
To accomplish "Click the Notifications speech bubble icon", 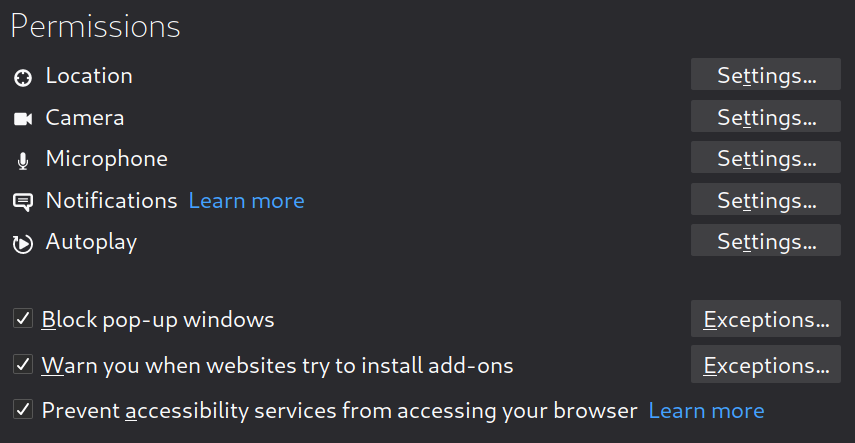I will click(22, 202).
